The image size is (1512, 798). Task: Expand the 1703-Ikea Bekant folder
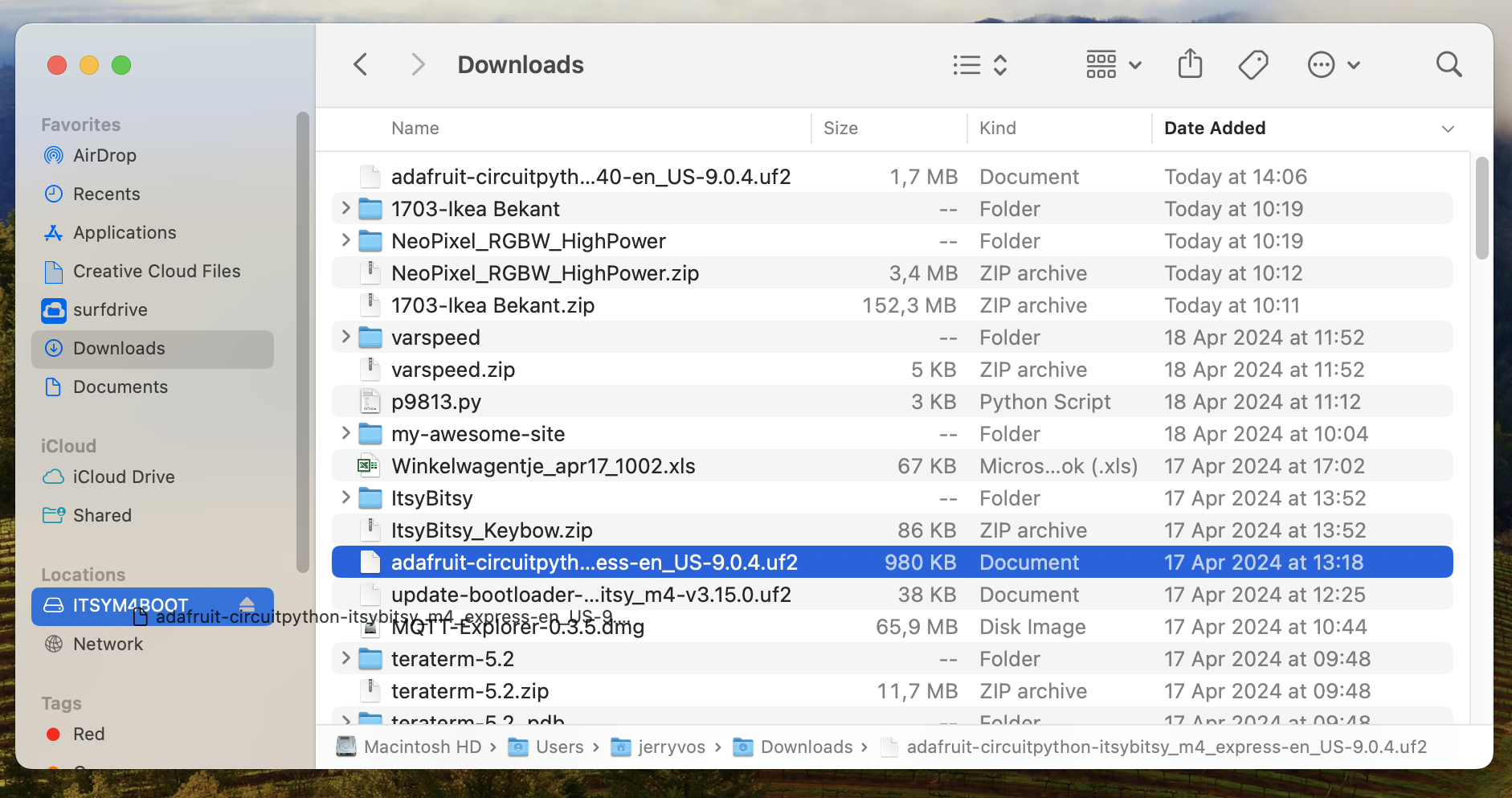click(x=345, y=208)
